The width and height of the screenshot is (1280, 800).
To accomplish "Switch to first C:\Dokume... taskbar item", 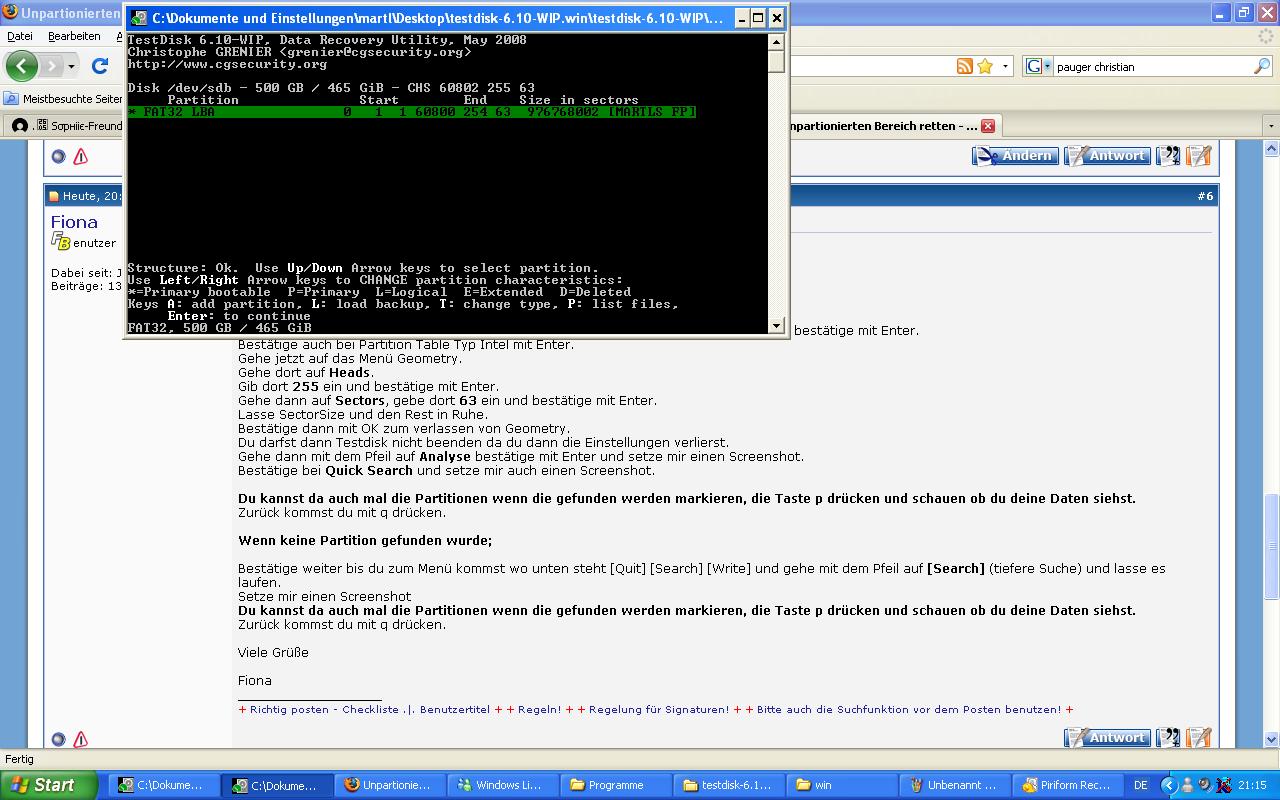I will point(162,785).
